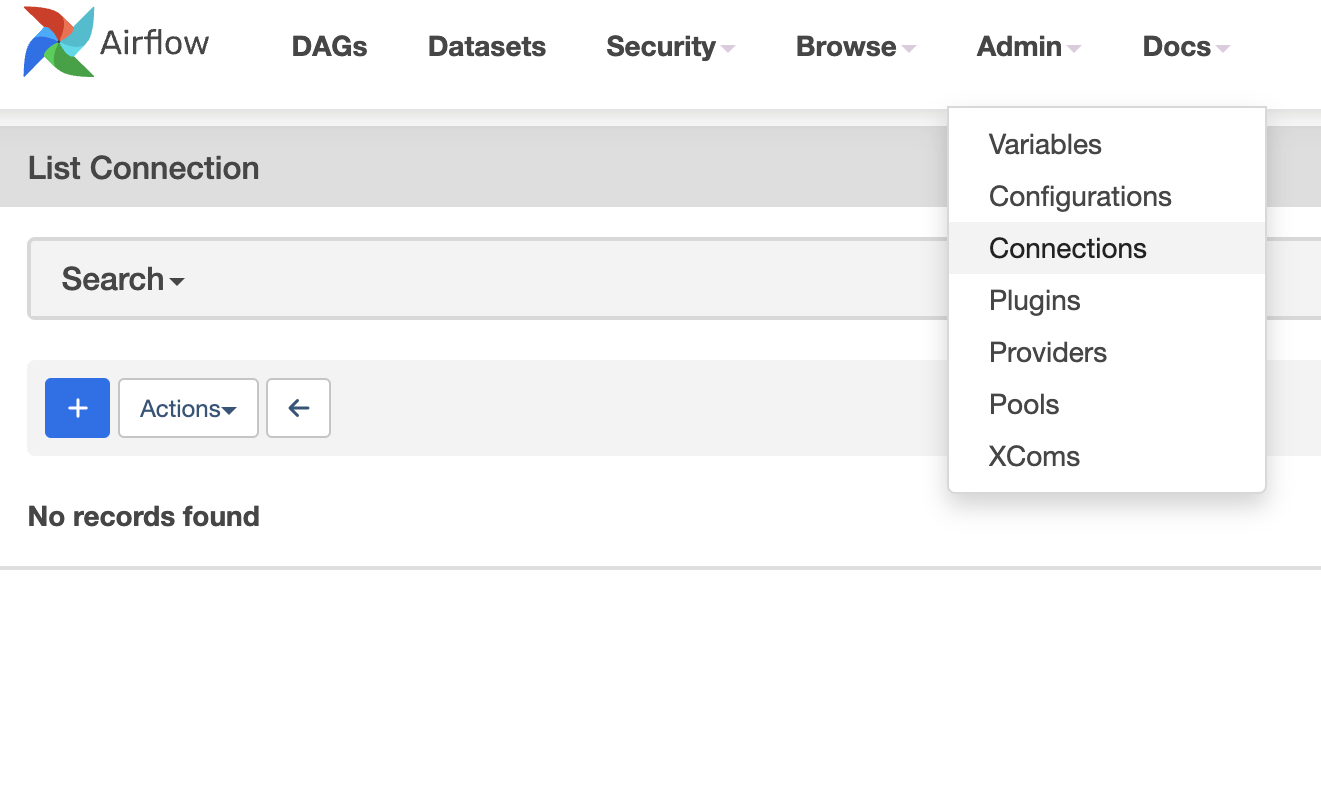Select Plugins from Admin menu
This screenshot has width=1321, height=796.
coord(1034,300)
